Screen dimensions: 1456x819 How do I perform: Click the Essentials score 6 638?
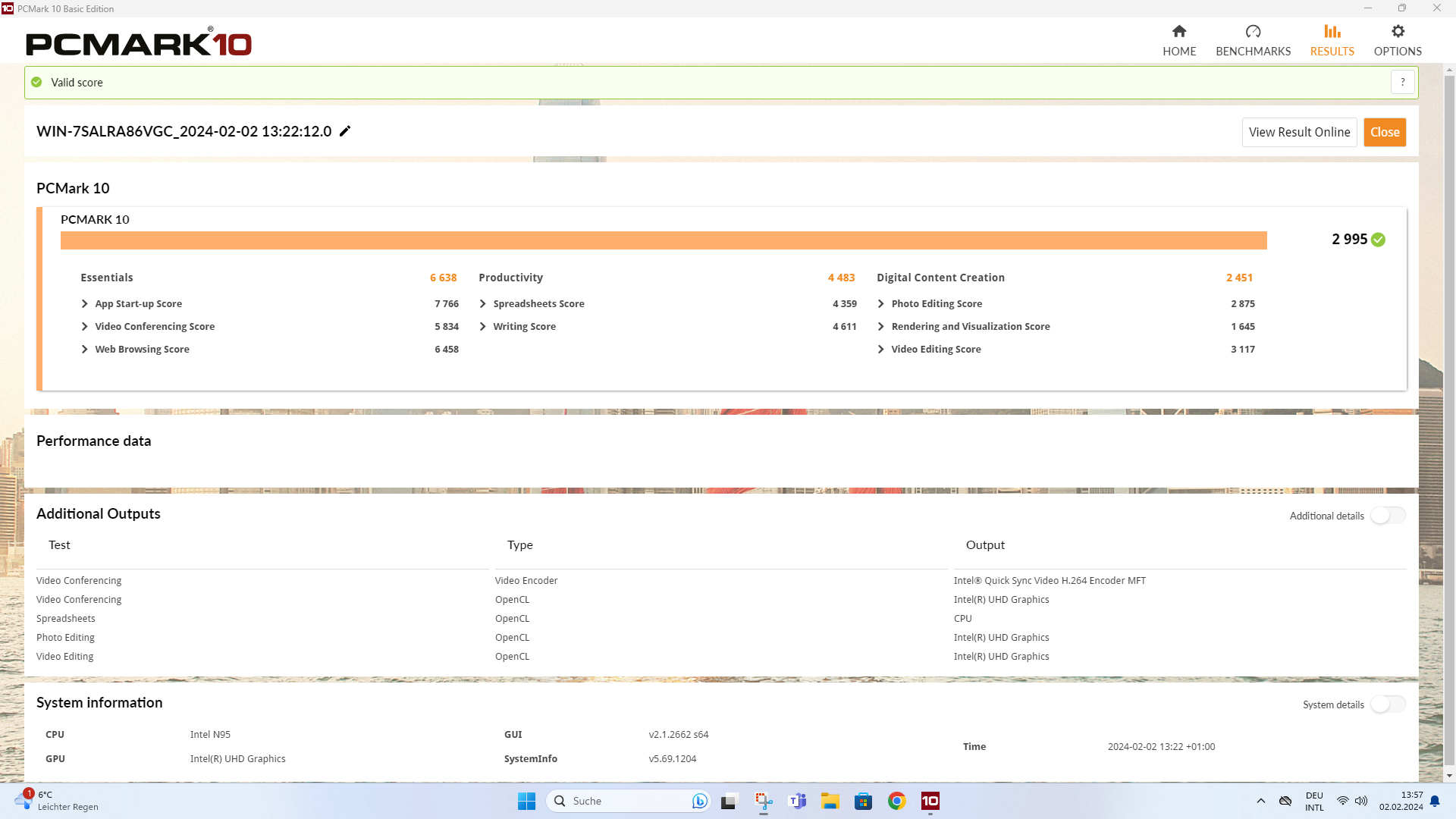pyautogui.click(x=443, y=278)
